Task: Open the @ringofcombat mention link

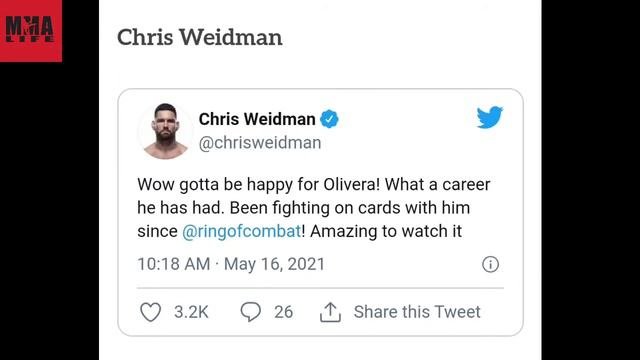Action: tap(242, 231)
